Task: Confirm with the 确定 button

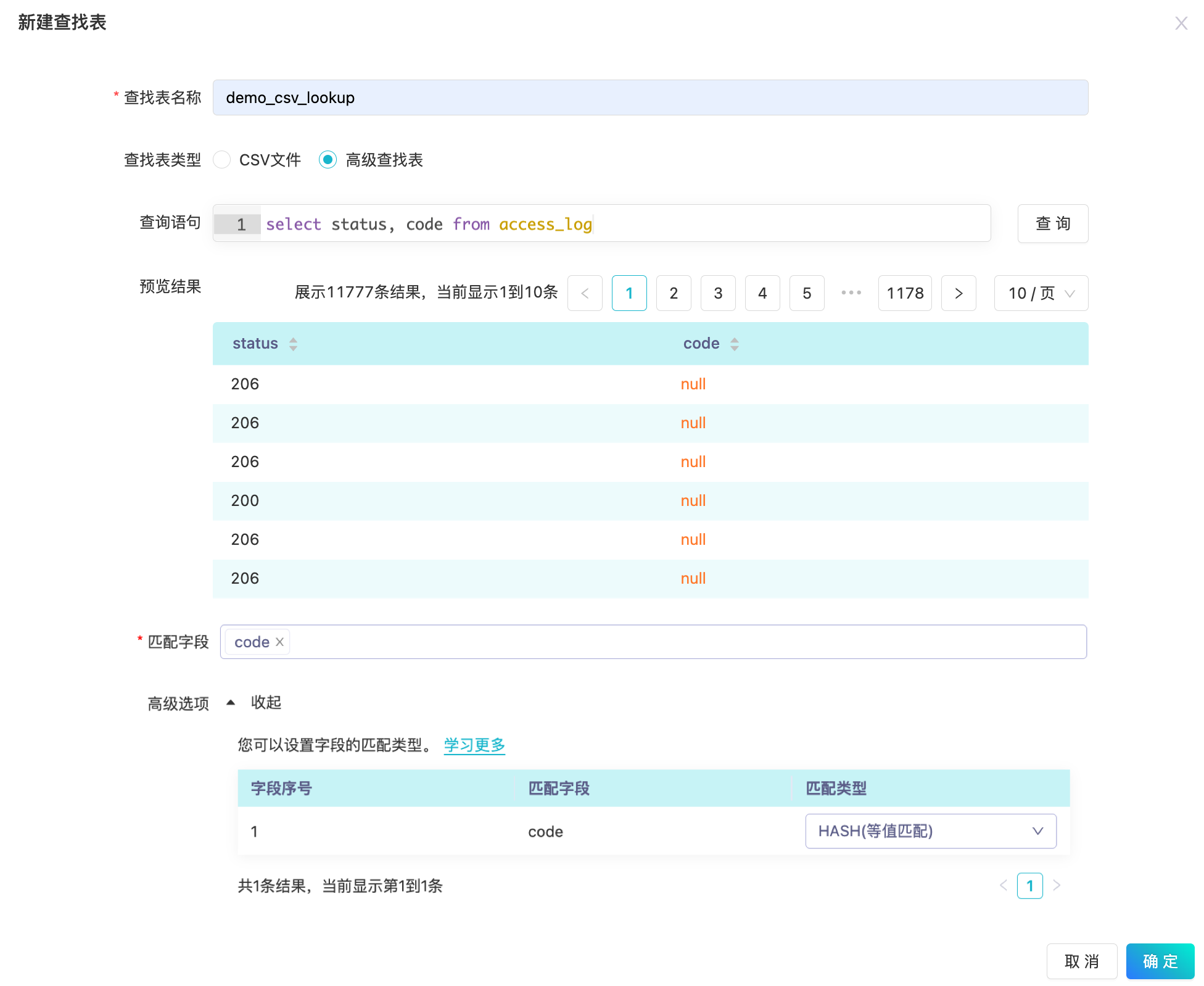Action: 1160,961
